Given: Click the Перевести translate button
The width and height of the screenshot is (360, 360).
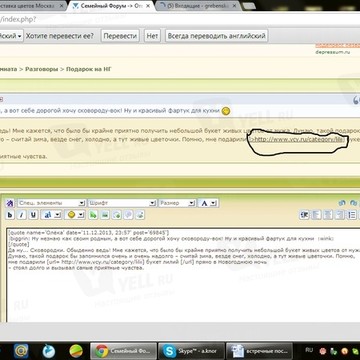Looking at the screenshot, I should pyautogui.click(x=120, y=36).
